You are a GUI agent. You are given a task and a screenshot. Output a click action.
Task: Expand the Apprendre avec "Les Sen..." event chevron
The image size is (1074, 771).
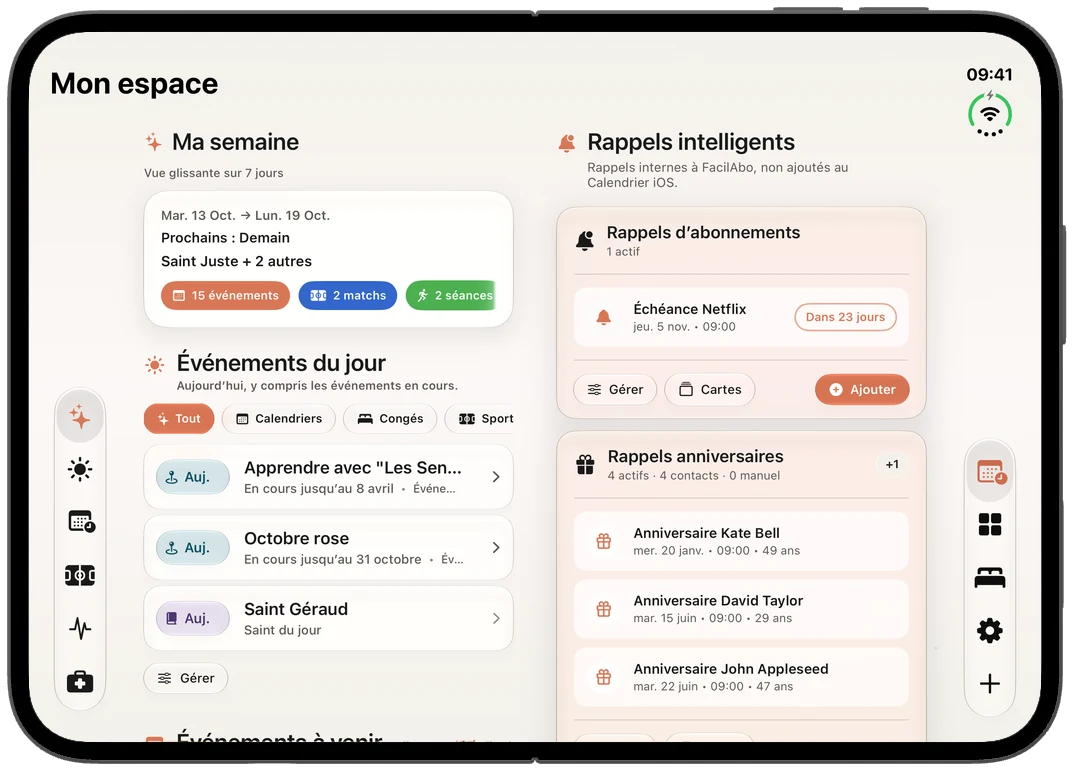click(x=496, y=477)
